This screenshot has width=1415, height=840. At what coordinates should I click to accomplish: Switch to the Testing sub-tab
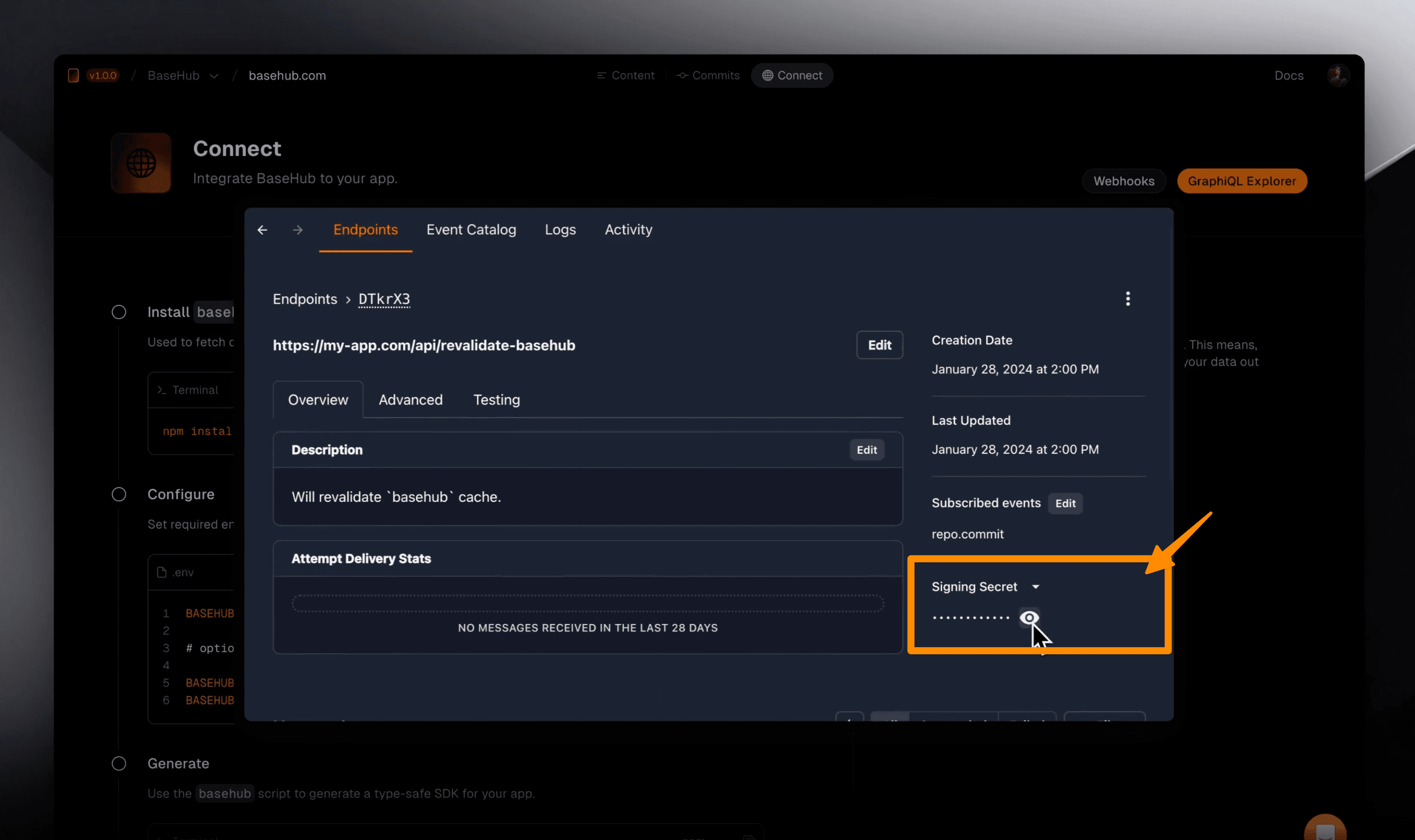pyautogui.click(x=496, y=400)
